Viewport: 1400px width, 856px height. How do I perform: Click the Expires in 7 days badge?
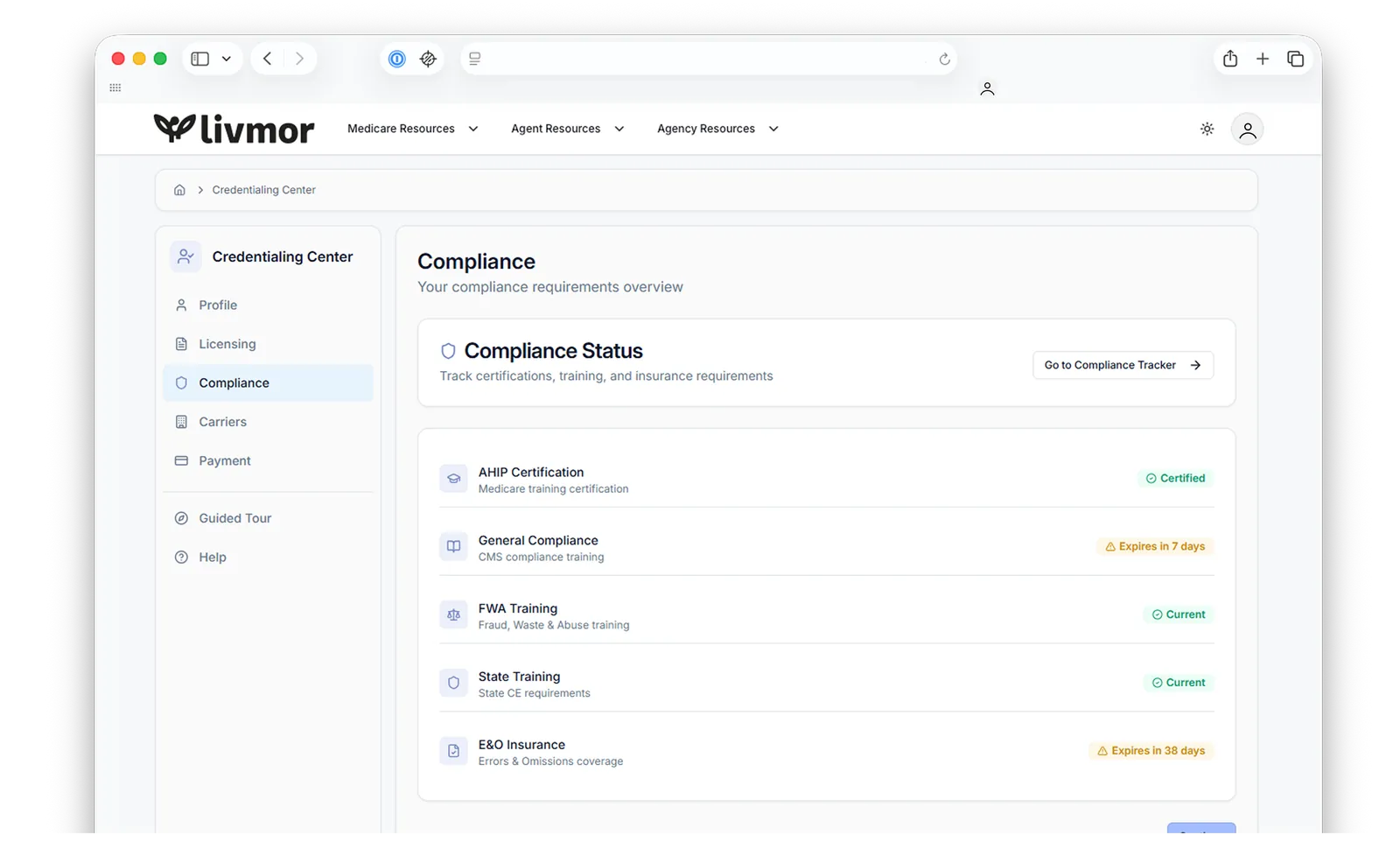point(1155,546)
